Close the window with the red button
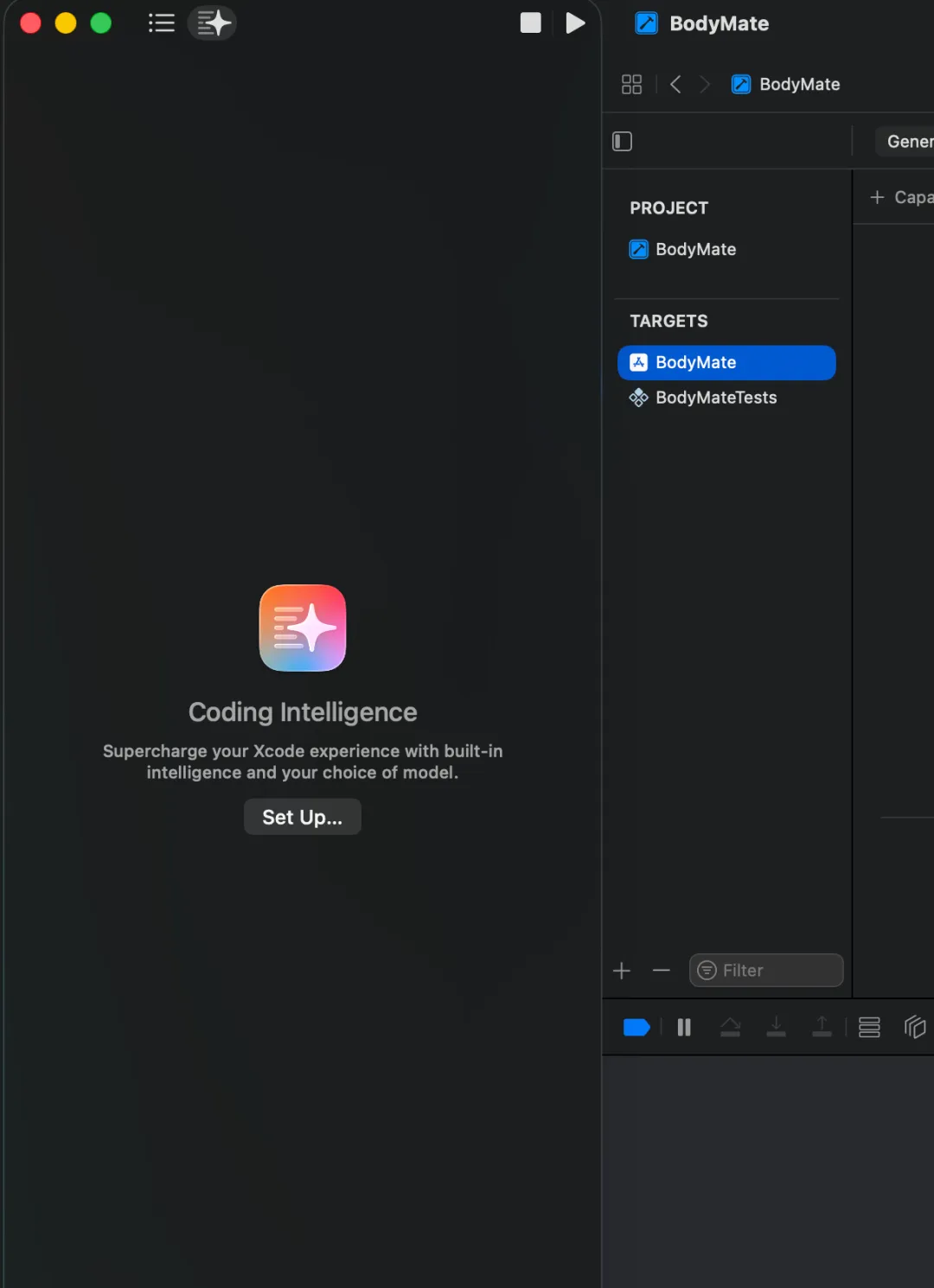Viewport: 934px width, 1288px height. (x=31, y=23)
